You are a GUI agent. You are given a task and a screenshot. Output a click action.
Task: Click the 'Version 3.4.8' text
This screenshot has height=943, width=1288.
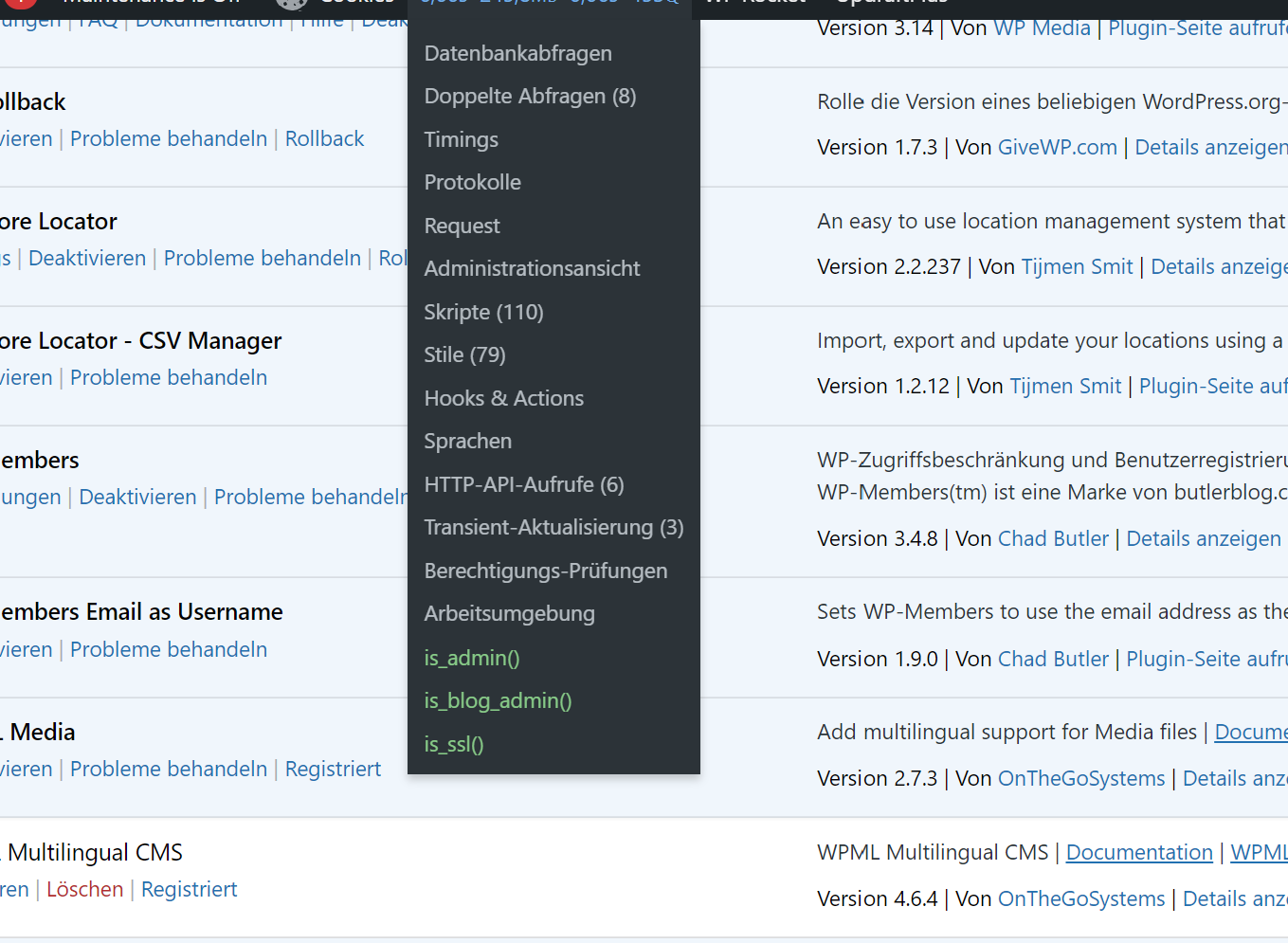point(877,538)
